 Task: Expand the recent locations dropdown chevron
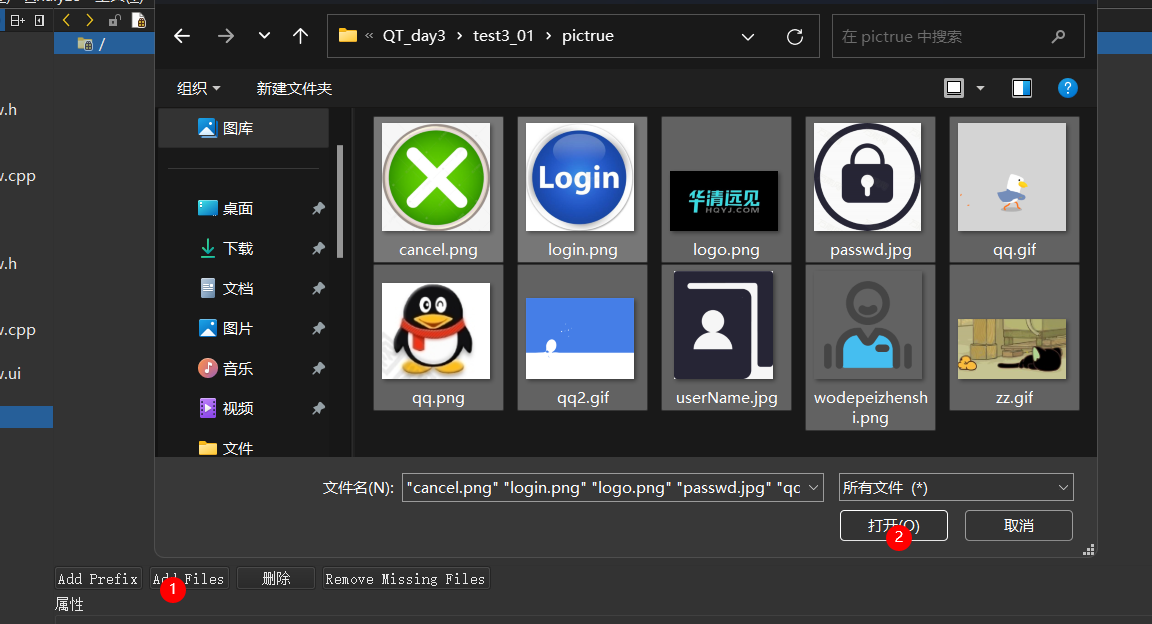(264, 36)
